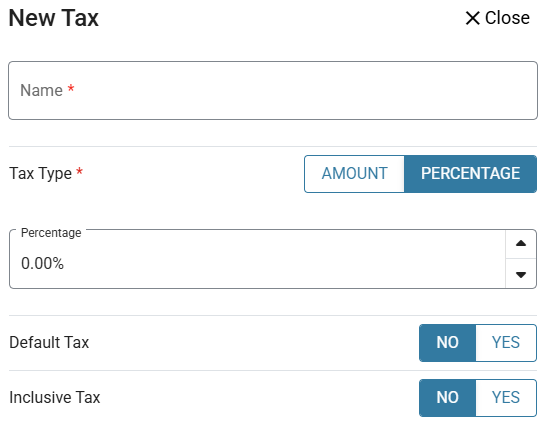The height and width of the screenshot is (422, 542).
Task: Set Default Tax to NO
Action: (x=448, y=343)
